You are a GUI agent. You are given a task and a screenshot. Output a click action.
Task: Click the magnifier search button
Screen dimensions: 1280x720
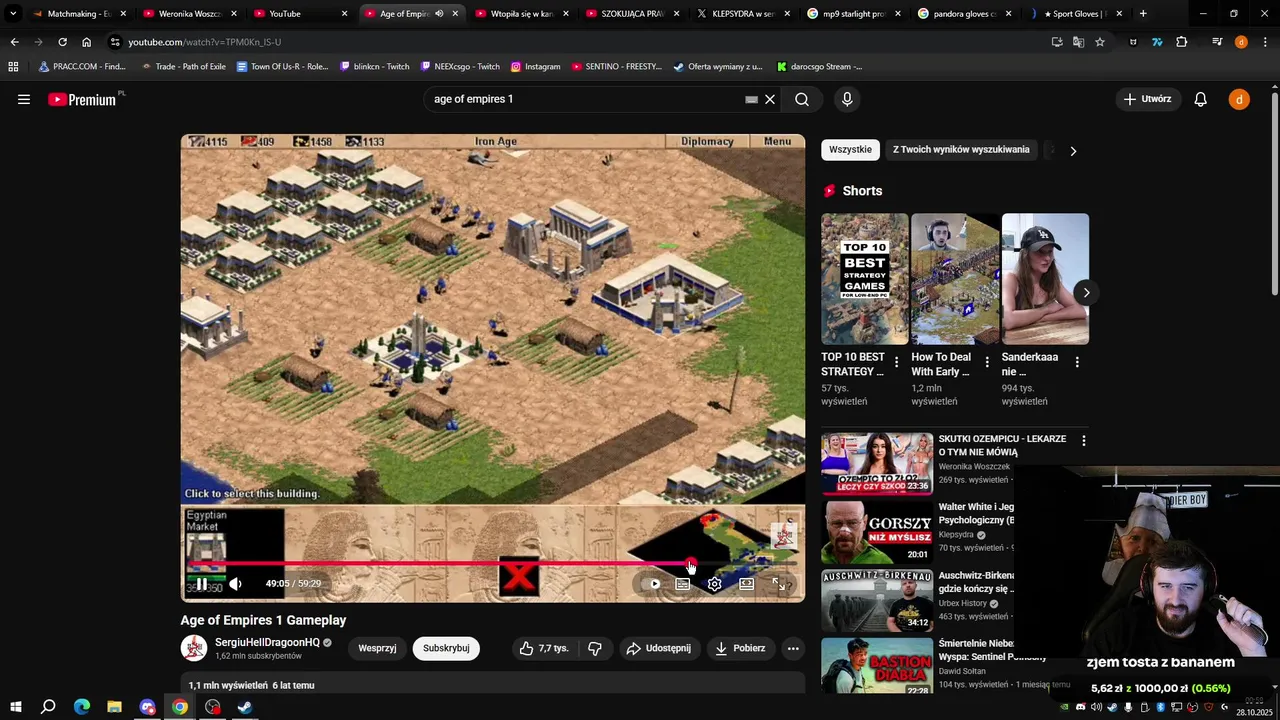802,99
